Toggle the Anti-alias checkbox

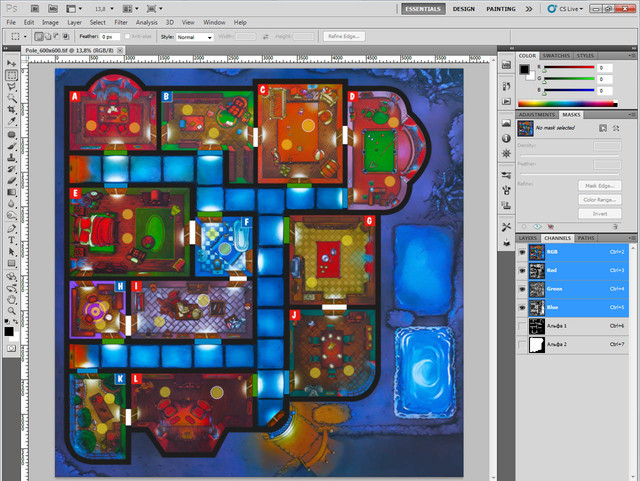click(127, 36)
